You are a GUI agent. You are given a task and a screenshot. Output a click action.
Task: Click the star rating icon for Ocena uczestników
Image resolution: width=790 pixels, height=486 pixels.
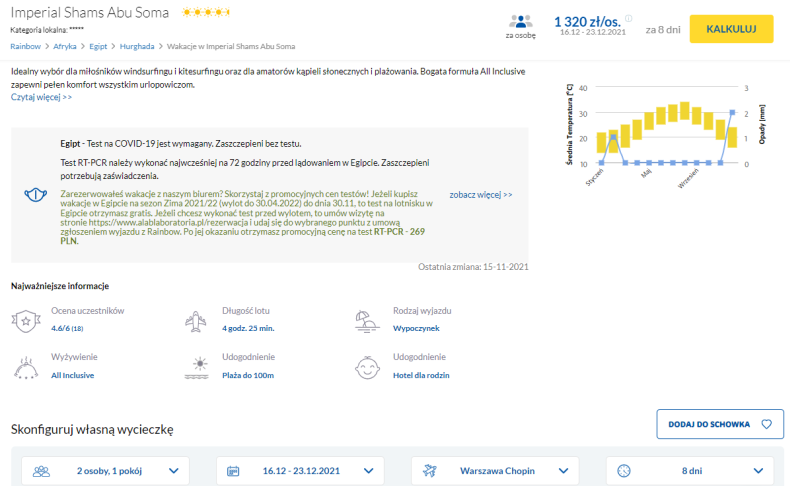[x=24, y=321]
